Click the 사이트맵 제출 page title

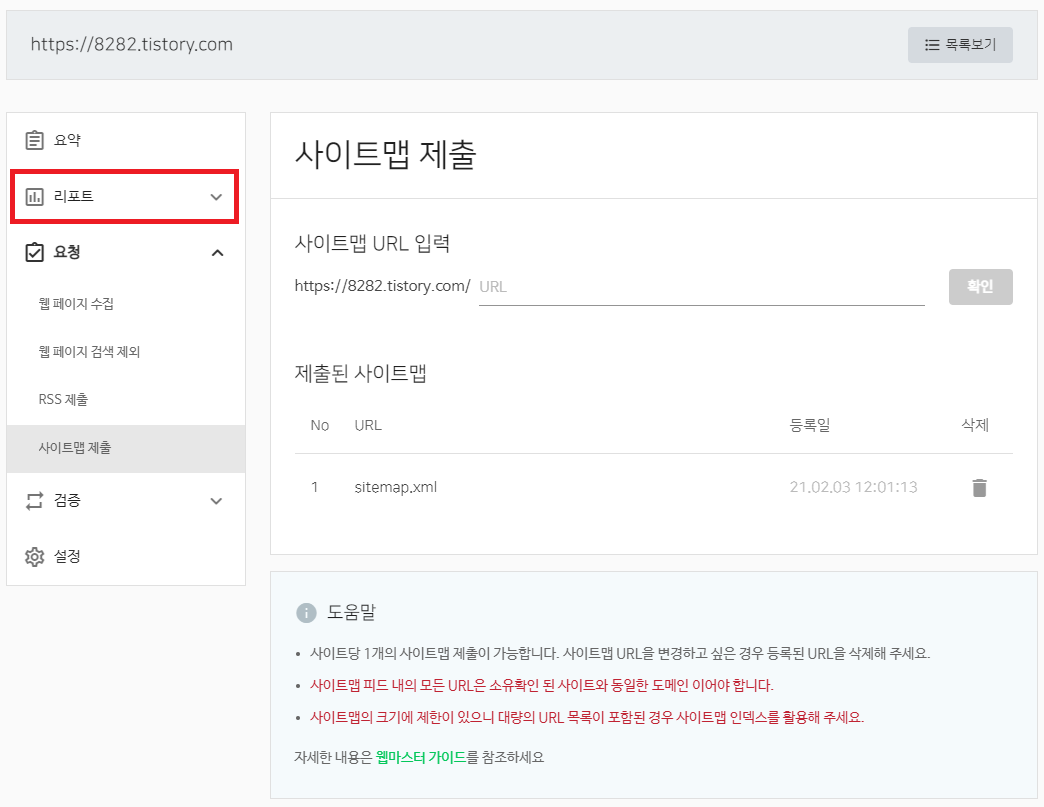coord(386,154)
